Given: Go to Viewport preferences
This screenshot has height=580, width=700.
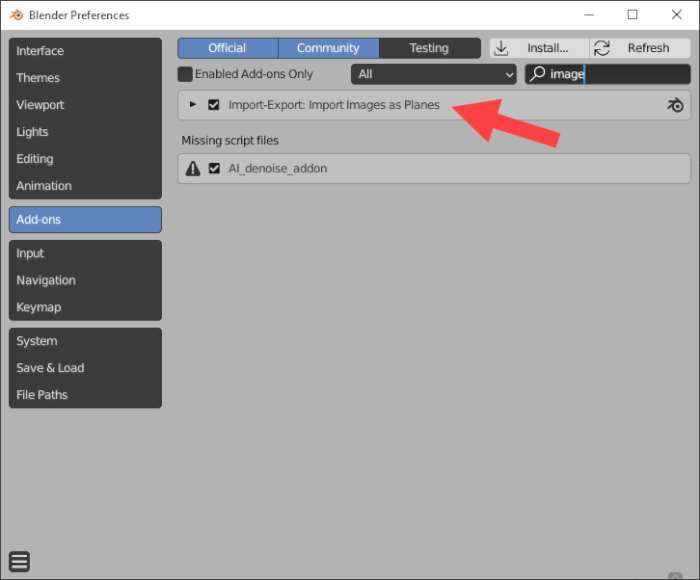Looking at the screenshot, I should [85, 105].
